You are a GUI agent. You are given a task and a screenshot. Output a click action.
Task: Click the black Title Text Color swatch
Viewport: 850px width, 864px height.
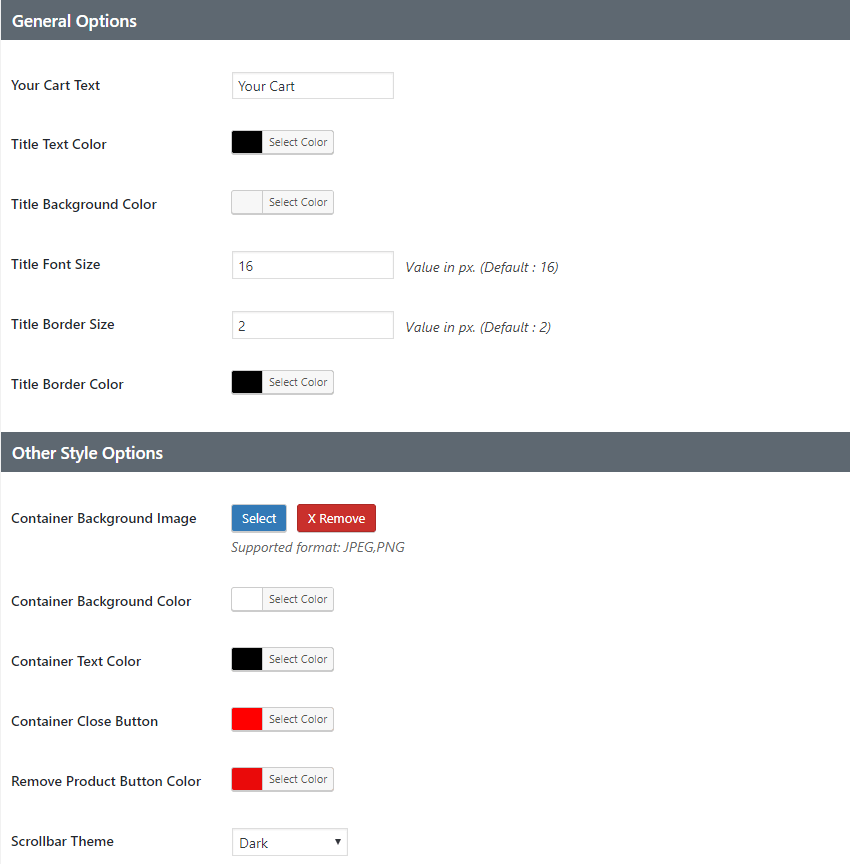[247, 142]
